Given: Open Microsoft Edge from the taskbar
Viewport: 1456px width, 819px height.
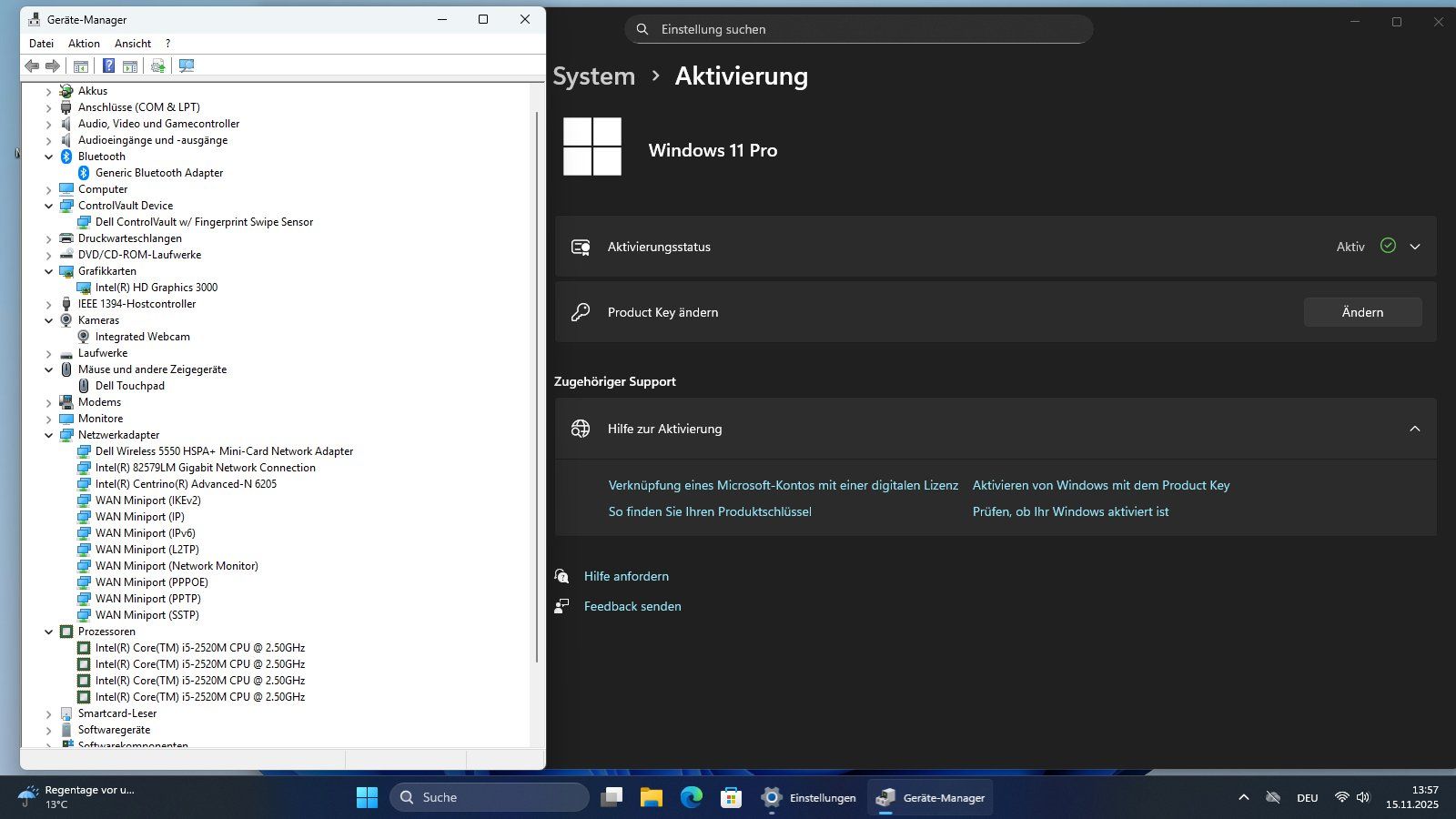Looking at the screenshot, I should 692,797.
